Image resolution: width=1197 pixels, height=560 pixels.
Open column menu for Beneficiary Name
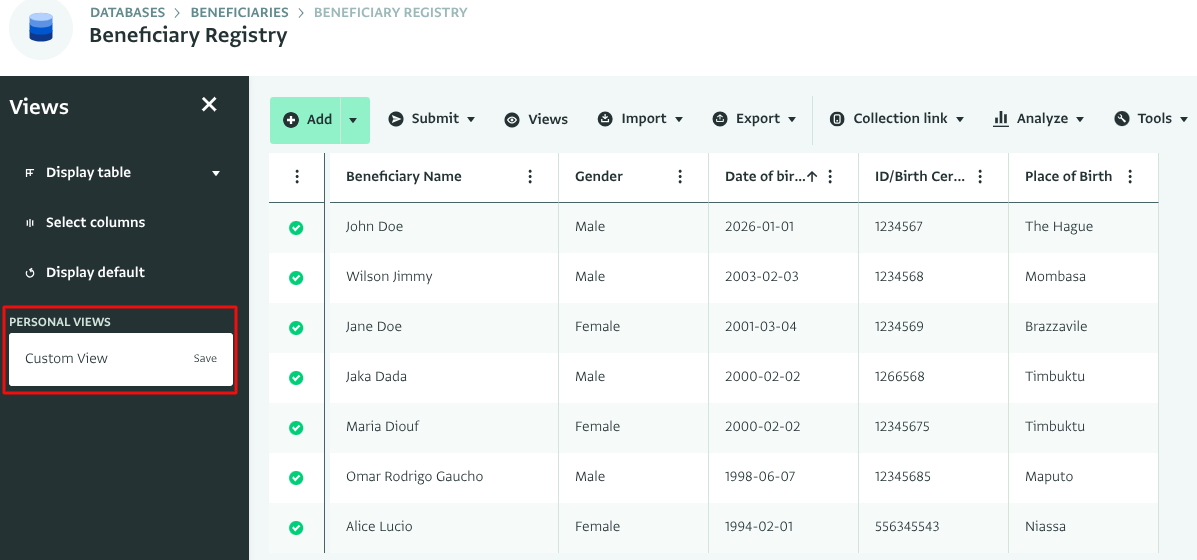530,177
